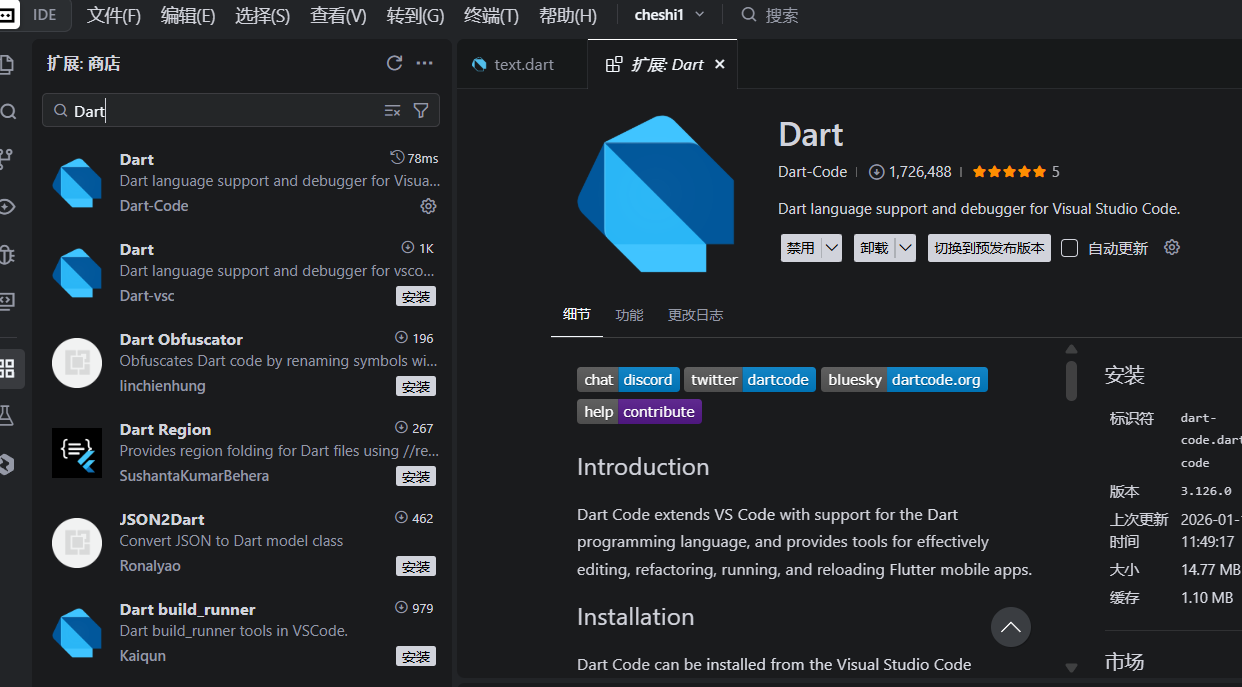
Task: Open Source Control view in activity bar
Action: tap(7, 158)
